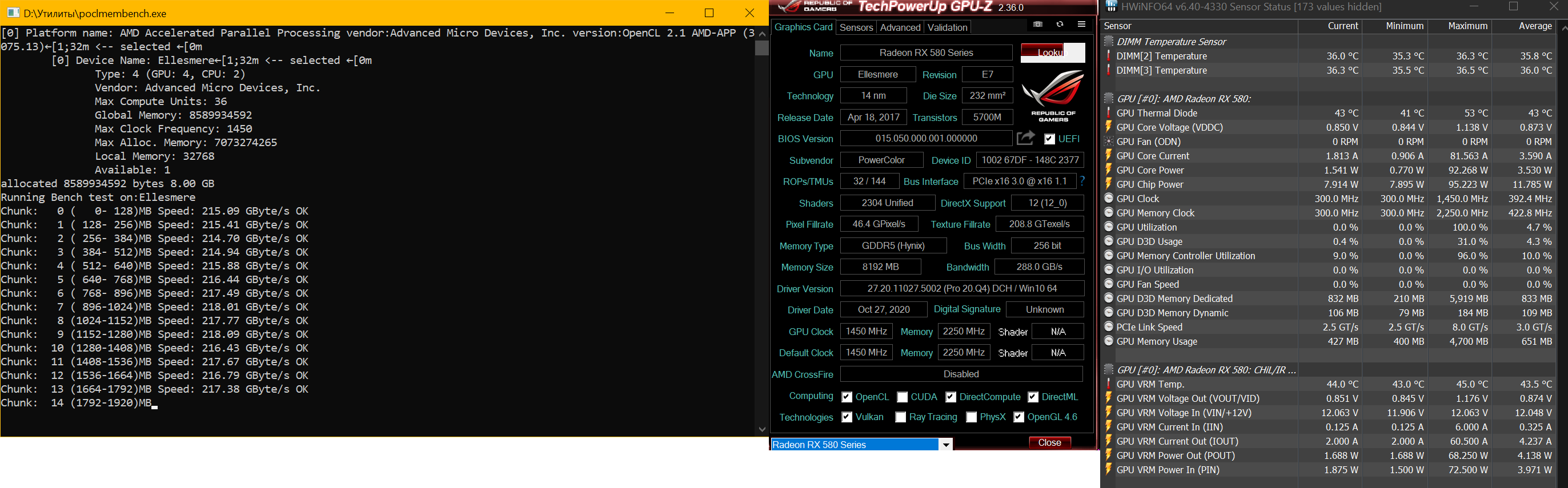This screenshot has width=1568, height=488.
Task: Click the DIMM[2] Temperature thermometer icon
Action: (1108, 56)
